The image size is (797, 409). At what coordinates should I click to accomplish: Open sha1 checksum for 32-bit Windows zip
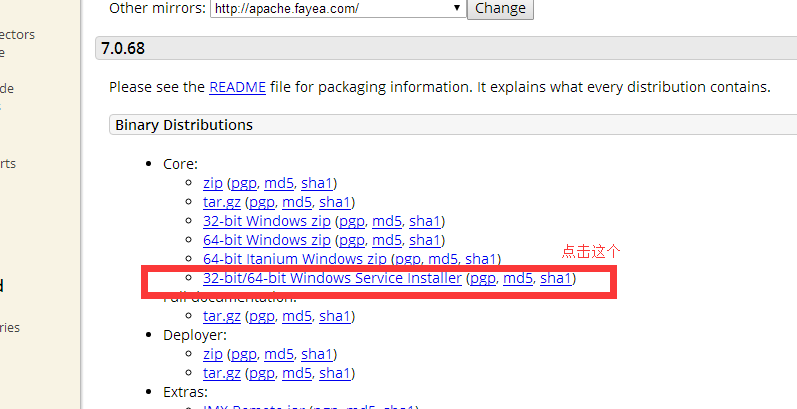[425, 221]
